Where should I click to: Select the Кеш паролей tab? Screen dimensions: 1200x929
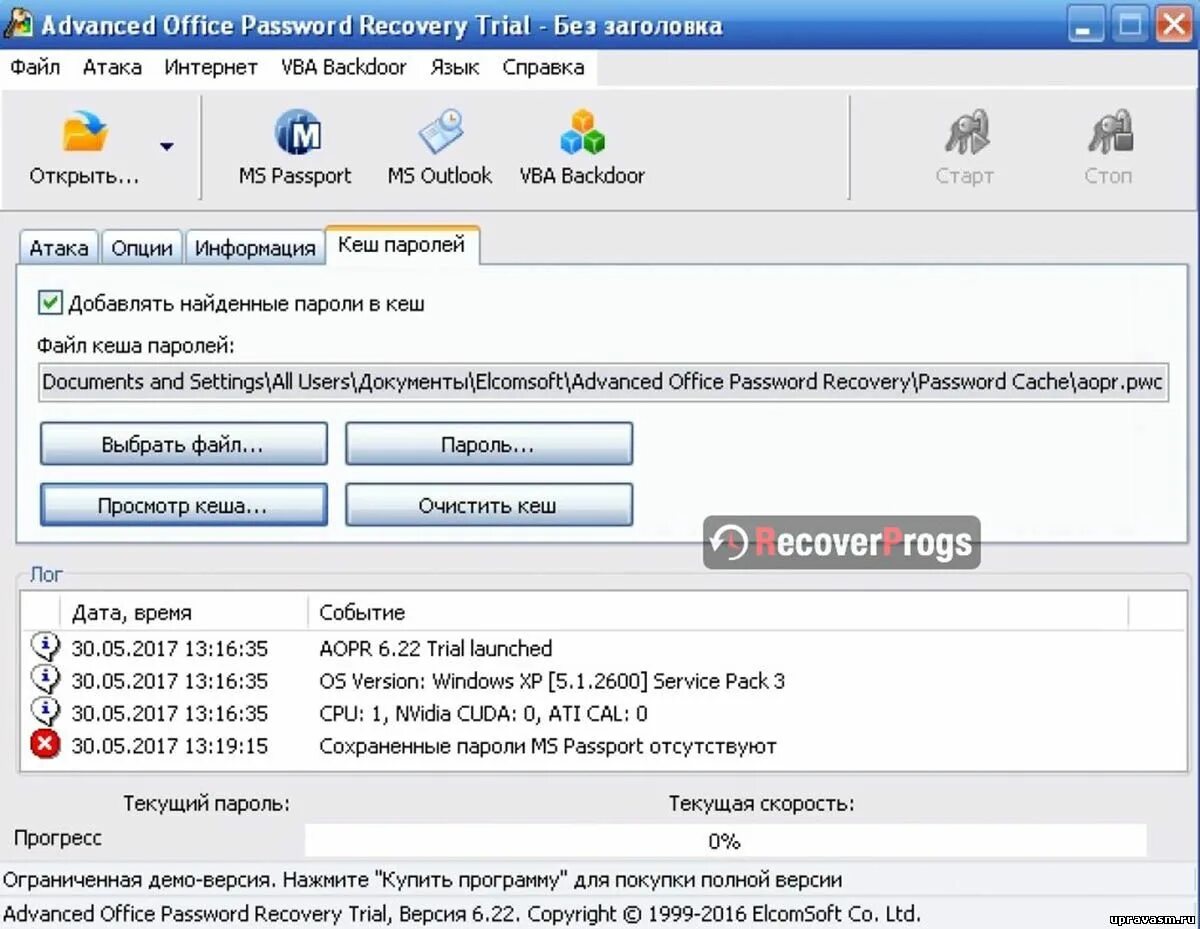[402, 244]
